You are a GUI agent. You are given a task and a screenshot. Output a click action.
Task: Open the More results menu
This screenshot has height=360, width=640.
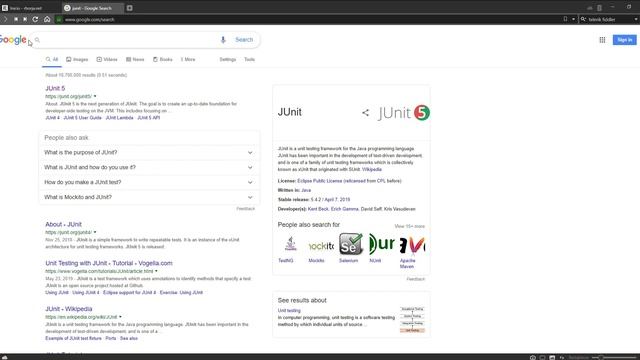(x=188, y=60)
